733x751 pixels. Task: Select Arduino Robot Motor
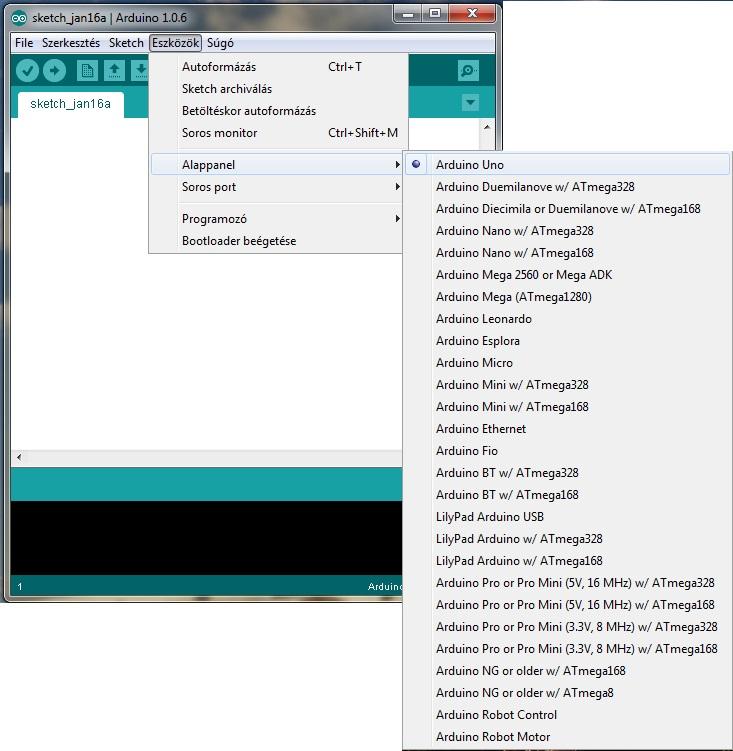(567, 737)
